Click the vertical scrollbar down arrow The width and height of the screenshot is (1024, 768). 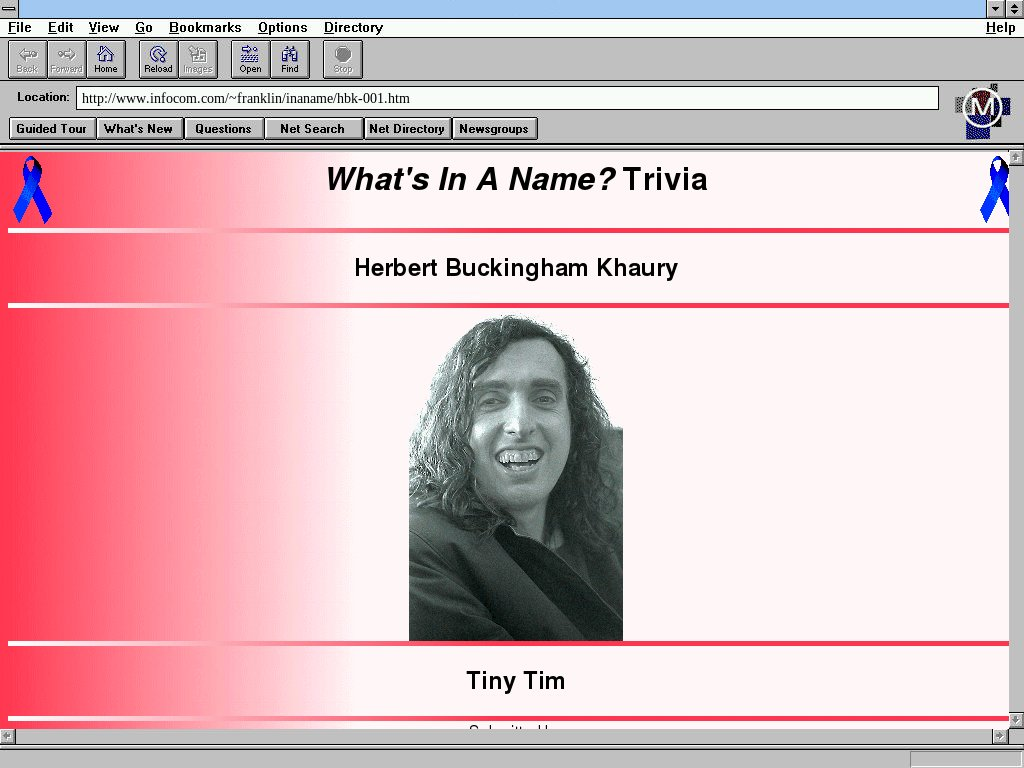pos(1016,720)
